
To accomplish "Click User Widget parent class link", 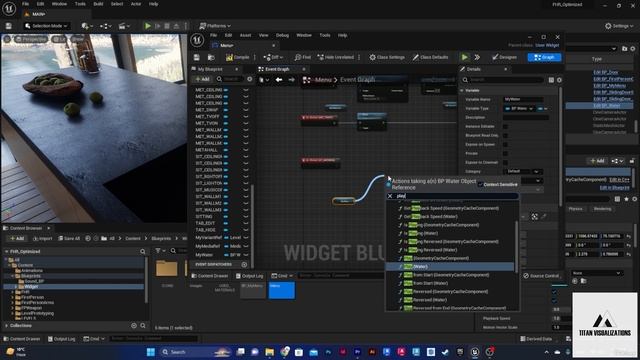I will coord(547,45).
